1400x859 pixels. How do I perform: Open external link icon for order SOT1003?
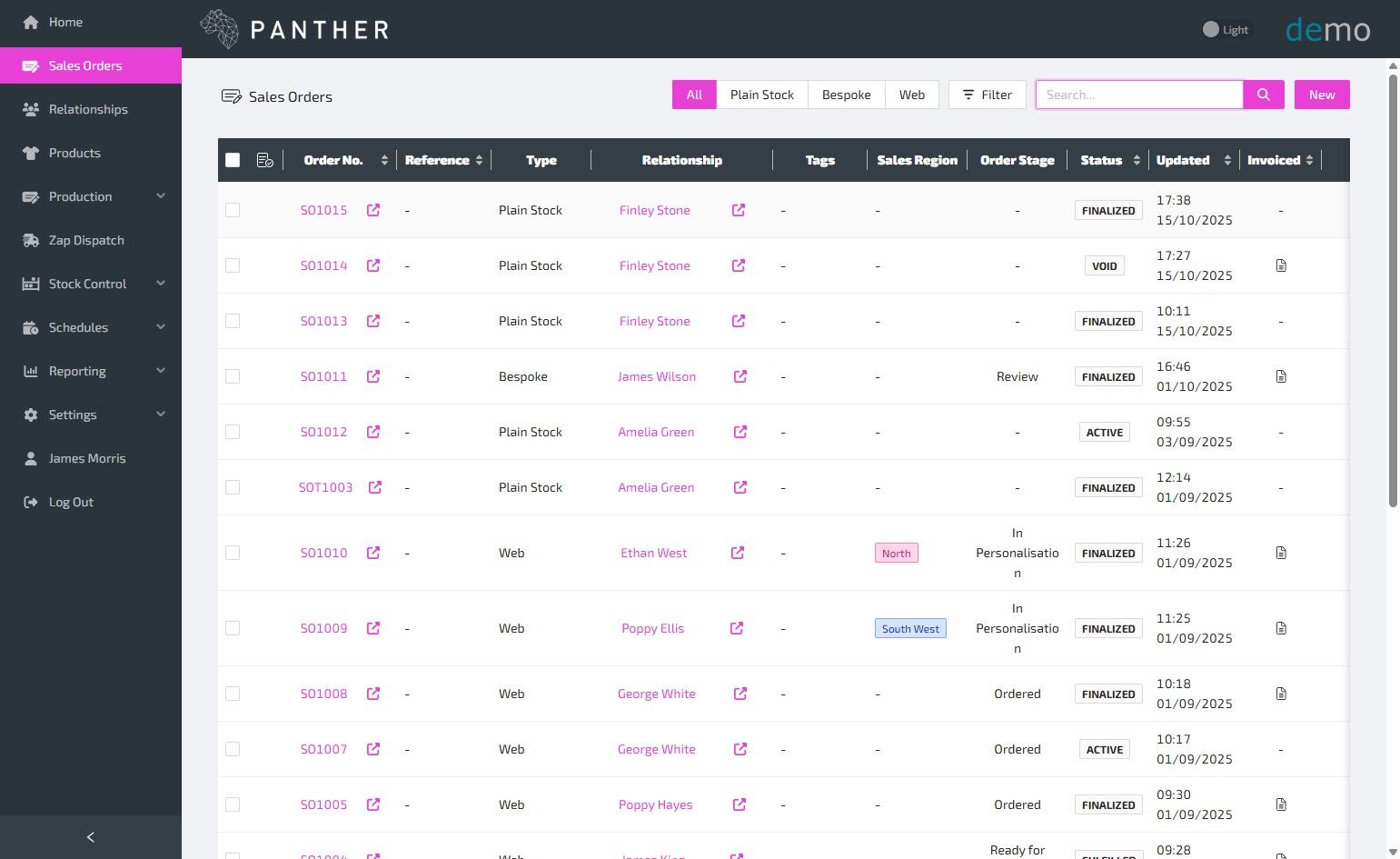point(375,487)
